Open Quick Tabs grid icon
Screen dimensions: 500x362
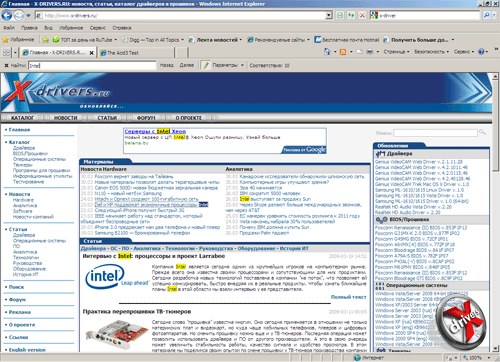point(6,53)
